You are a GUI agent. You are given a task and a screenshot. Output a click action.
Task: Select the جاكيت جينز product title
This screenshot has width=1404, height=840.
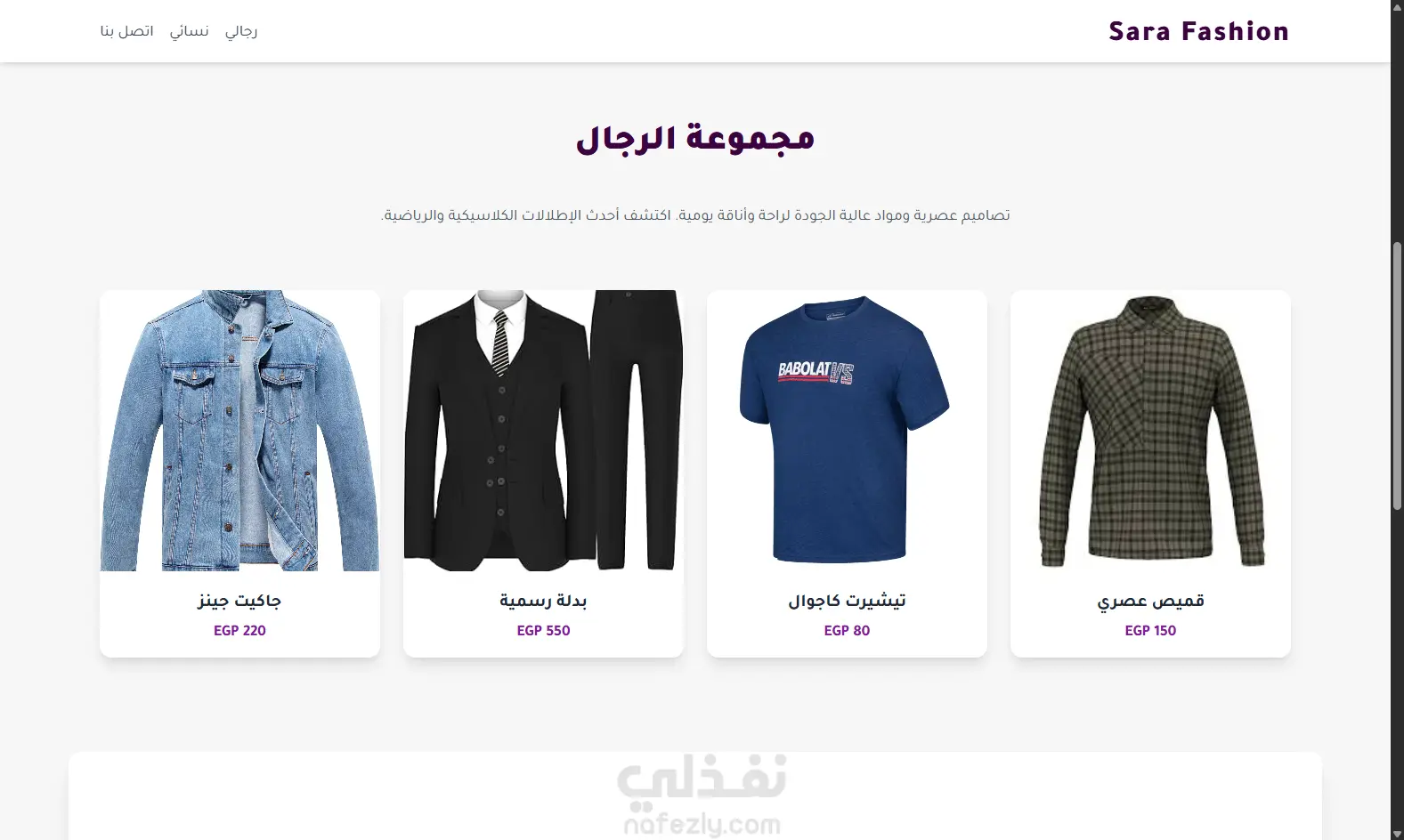point(239,601)
